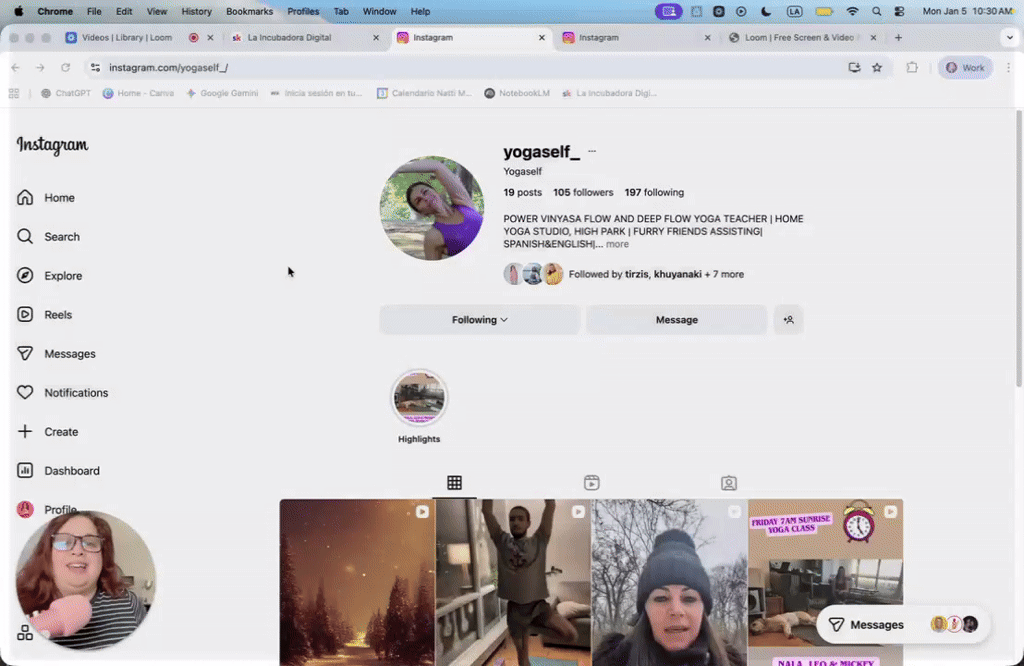Open the Bookmarks menu in the menu bar

[249, 11]
